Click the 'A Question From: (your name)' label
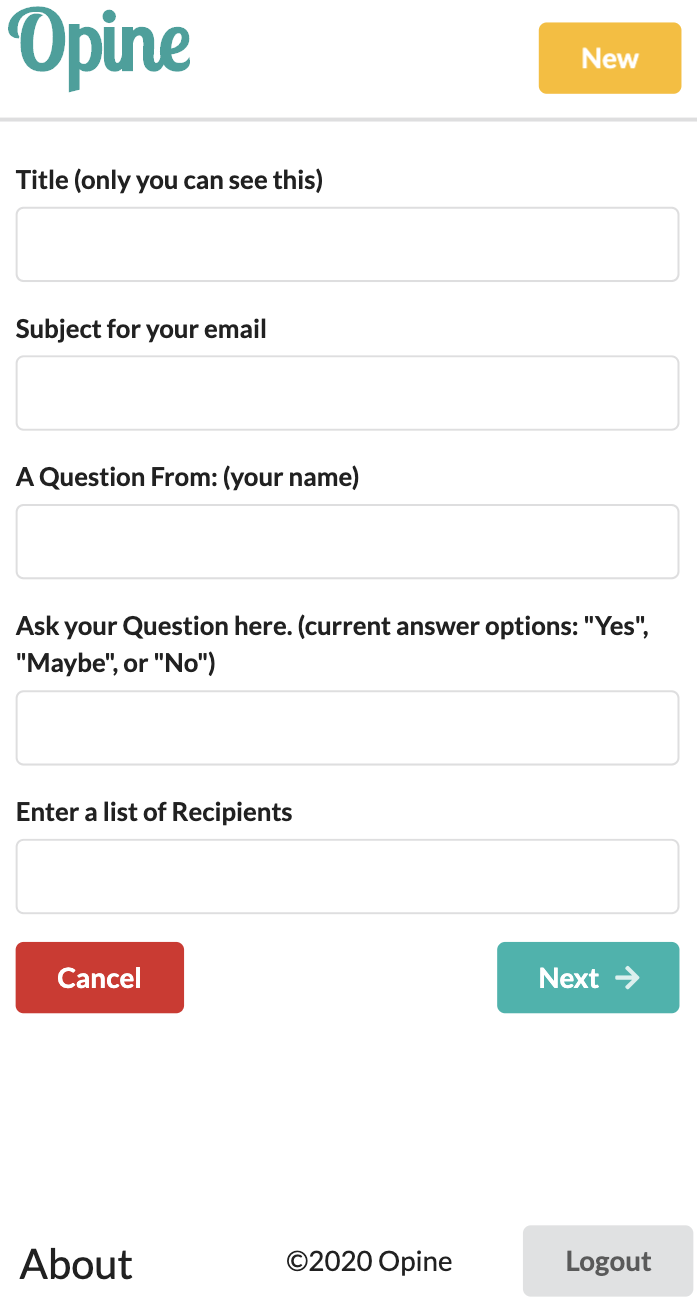Image resolution: width=697 pixels, height=1313 pixels. (187, 477)
